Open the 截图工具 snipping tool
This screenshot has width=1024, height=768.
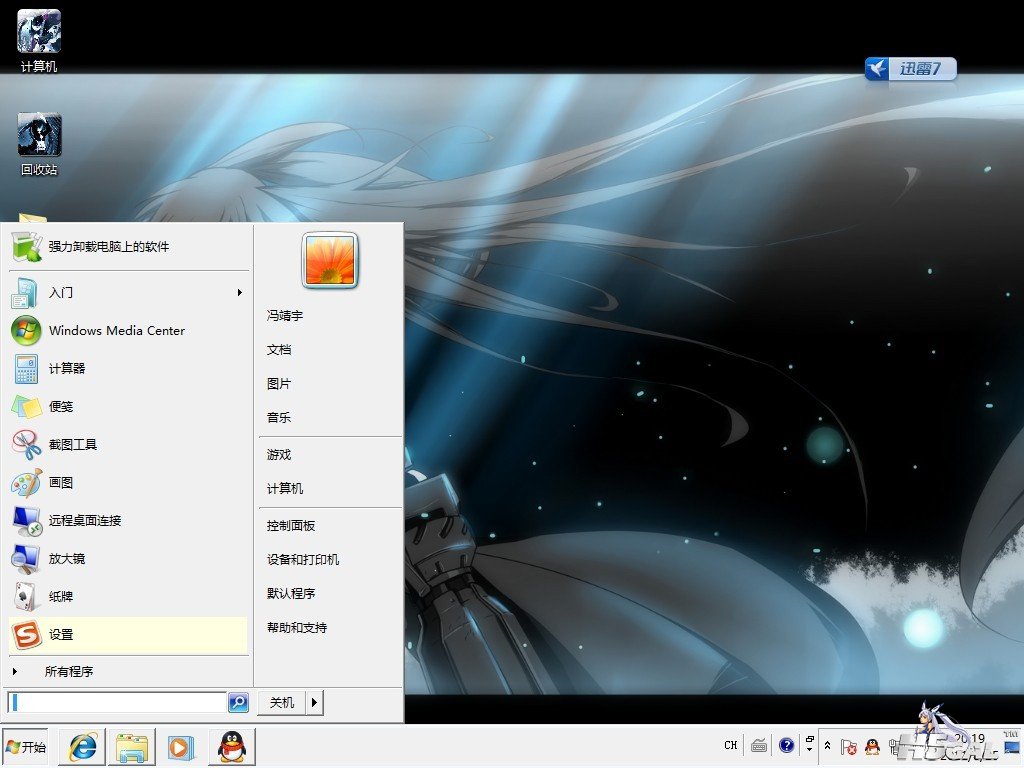coord(72,445)
